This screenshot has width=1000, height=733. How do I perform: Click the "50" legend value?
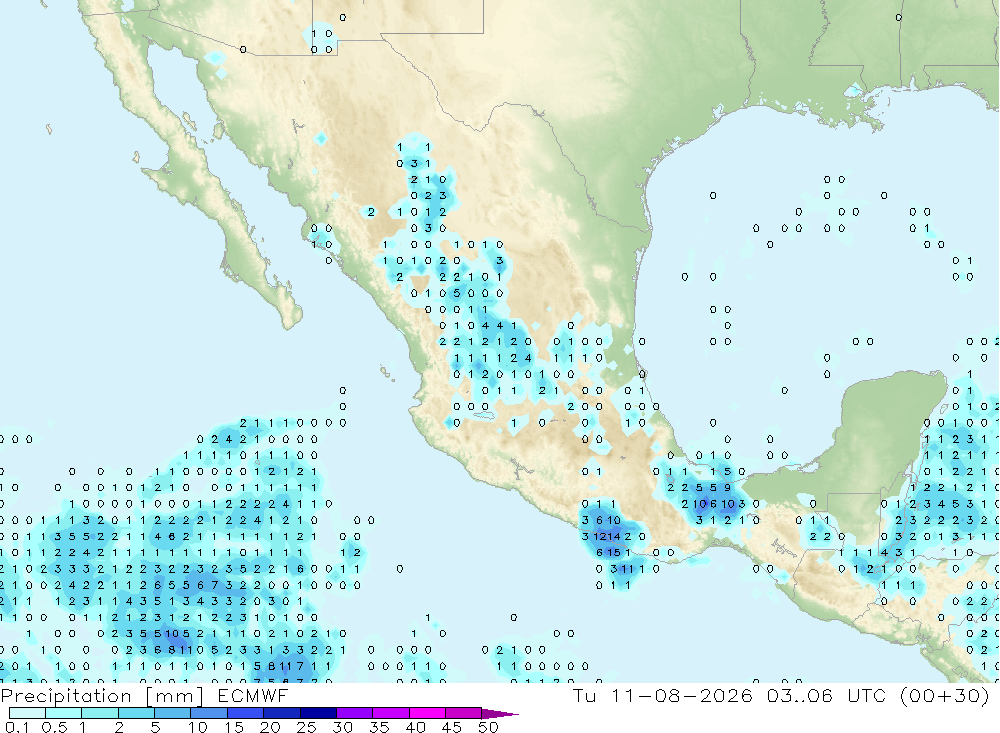489,727
